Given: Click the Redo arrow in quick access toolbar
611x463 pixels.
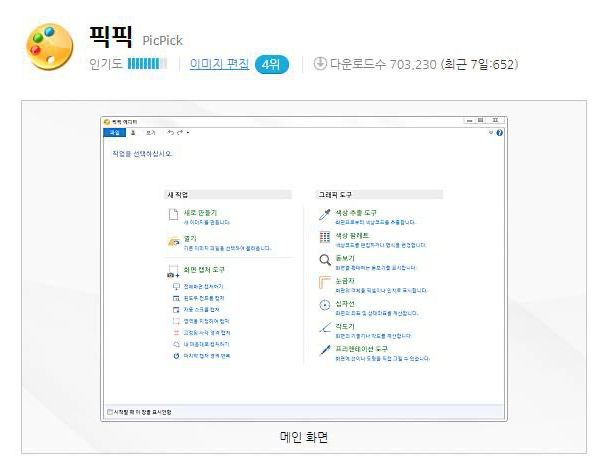Looking at the screenshot, I should click(180, 133).
